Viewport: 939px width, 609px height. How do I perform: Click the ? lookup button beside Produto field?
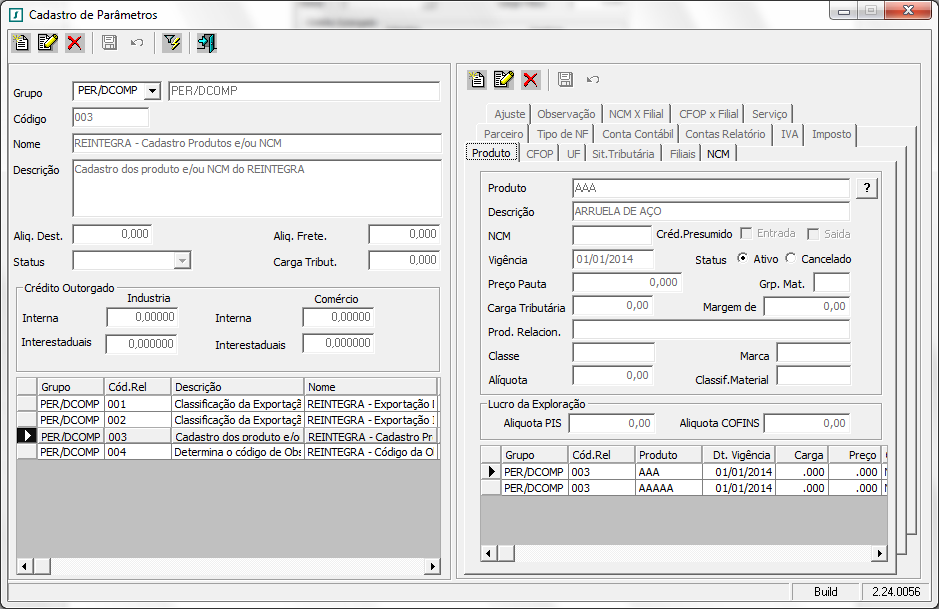(866, 188)
